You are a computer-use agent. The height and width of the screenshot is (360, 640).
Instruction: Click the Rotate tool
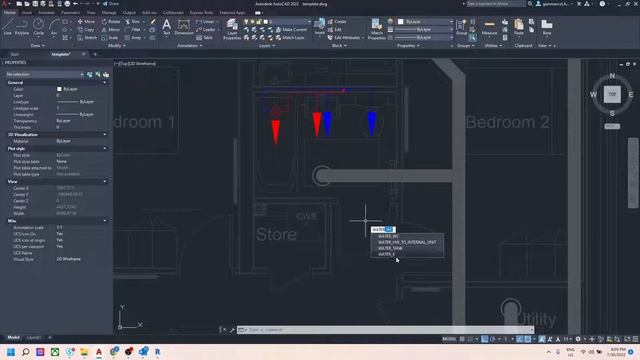pyautogui.click(x=111, y=22)
